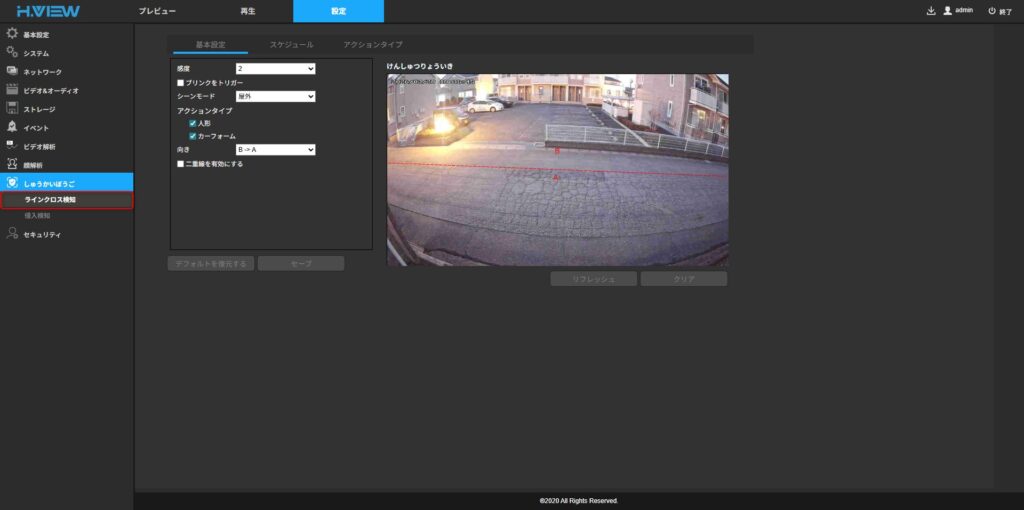Image resolution: width=1024 pixels, height=510 pixels.
Task: Open ビデオ&オーディオ section via its icon
Action: tap(12, 90)
